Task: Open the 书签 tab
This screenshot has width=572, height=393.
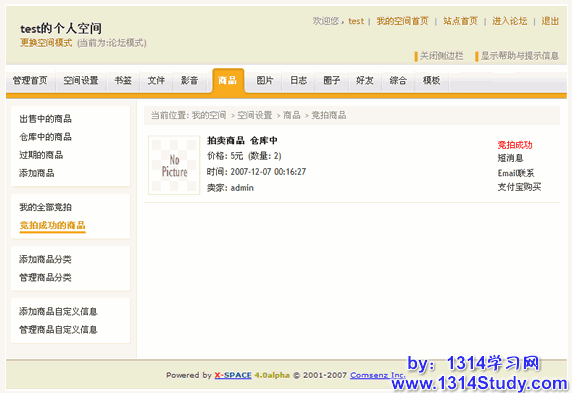Action: (123, 81)
